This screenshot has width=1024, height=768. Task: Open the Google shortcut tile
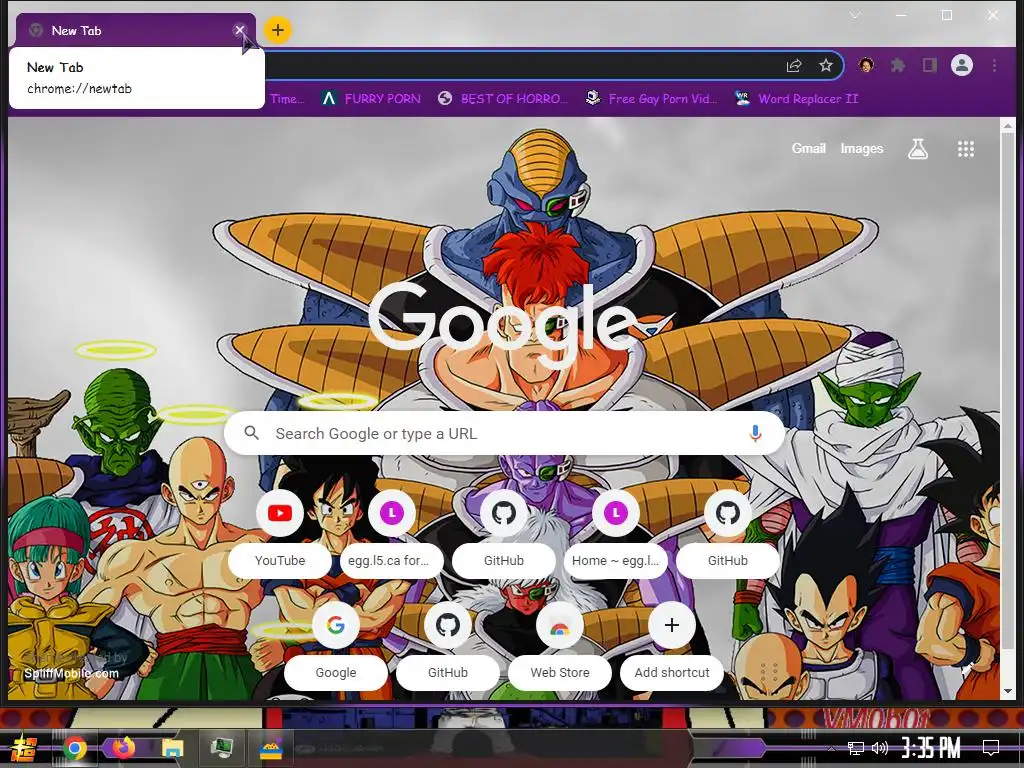click(336, 646)
